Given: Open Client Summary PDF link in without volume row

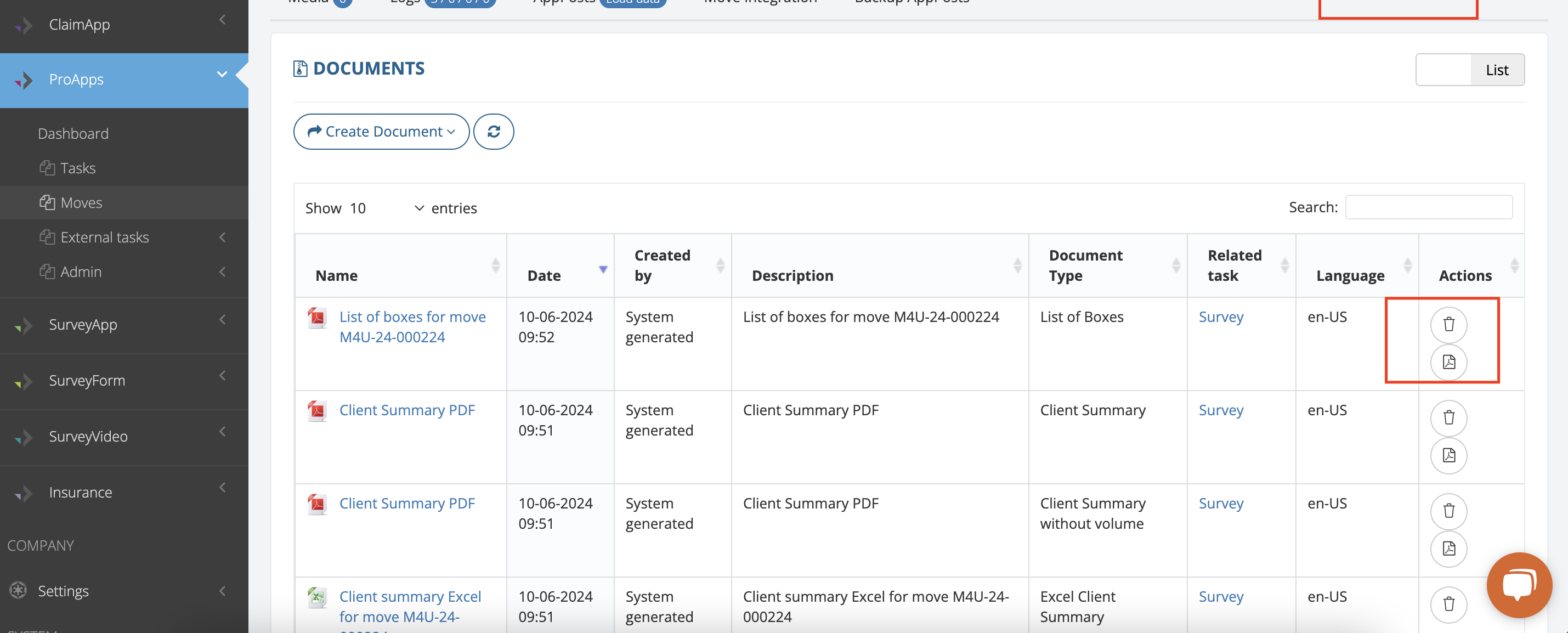Looking at the screenshot, I should coord(406,504).
